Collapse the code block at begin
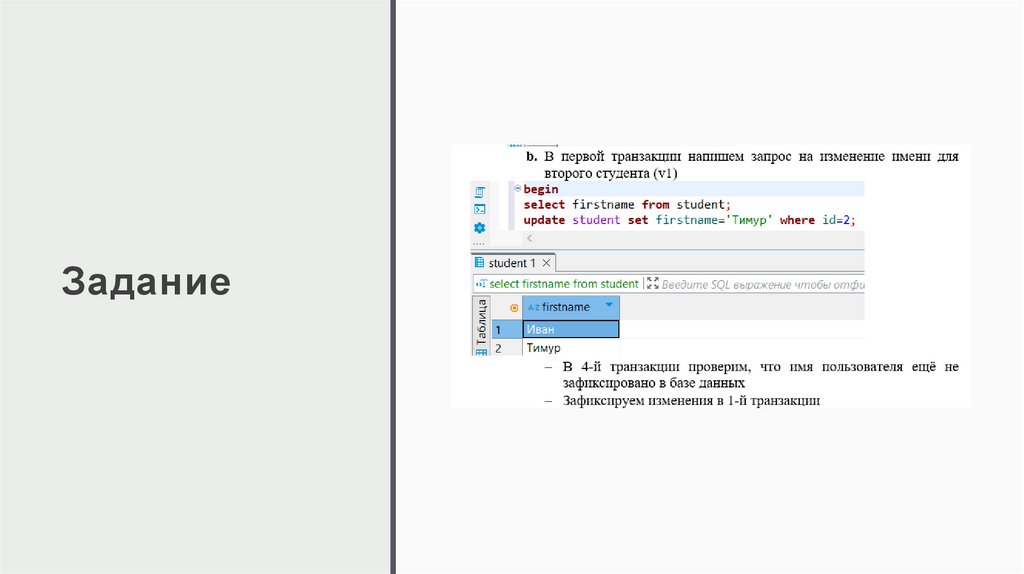1024x574 pixels. tap(516, 189)
